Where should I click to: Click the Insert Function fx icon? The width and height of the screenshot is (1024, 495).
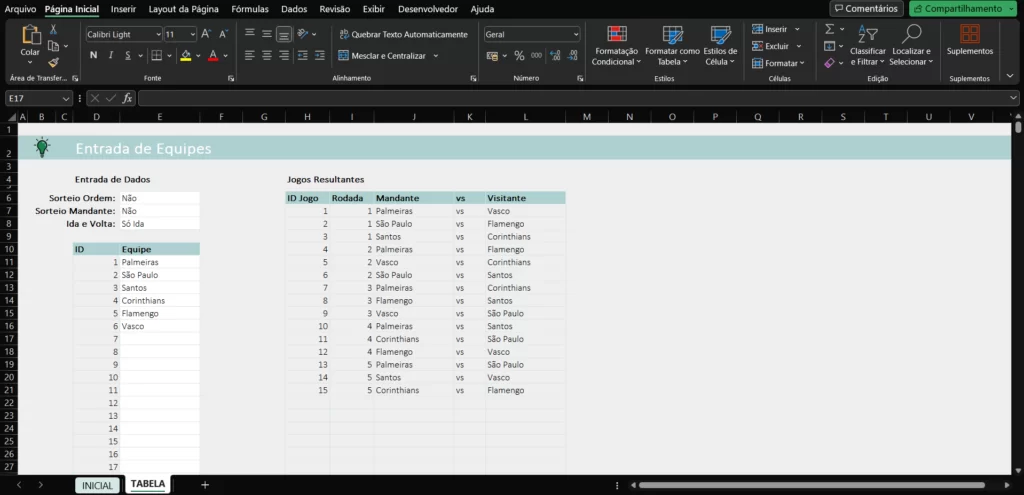tap(127, 98)
